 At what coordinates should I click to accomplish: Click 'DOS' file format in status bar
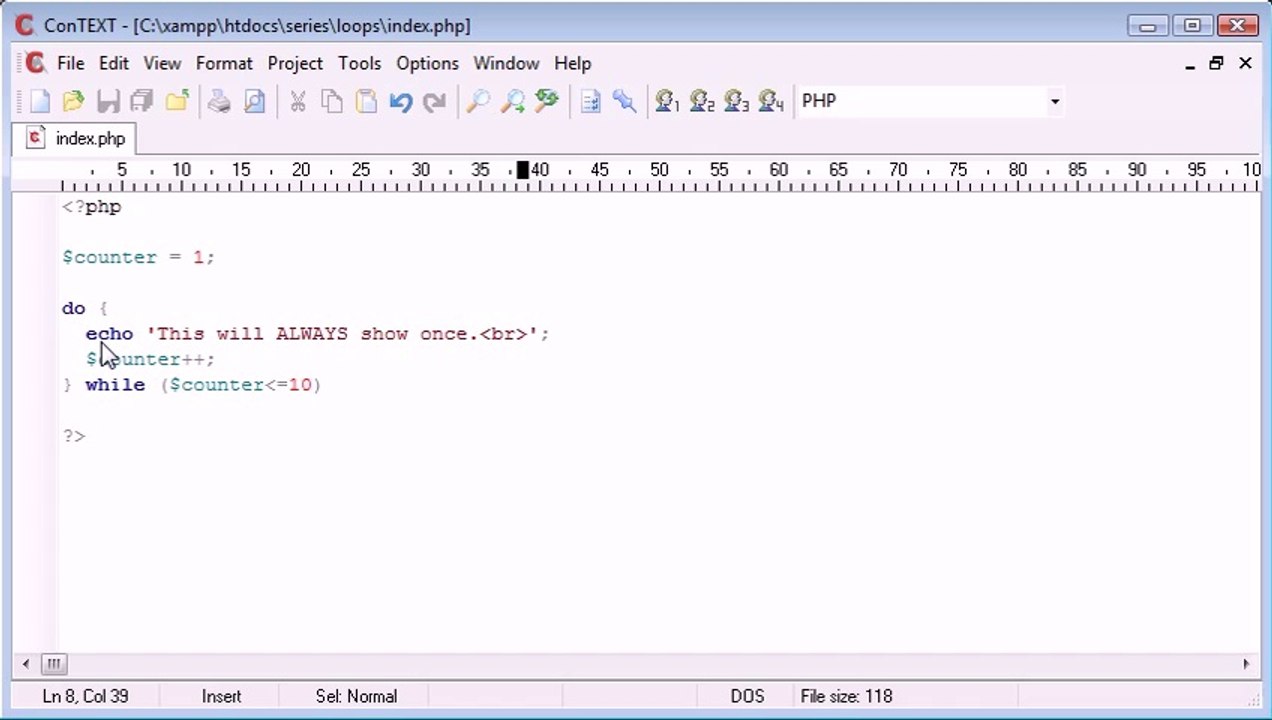(x=747, y=696)
